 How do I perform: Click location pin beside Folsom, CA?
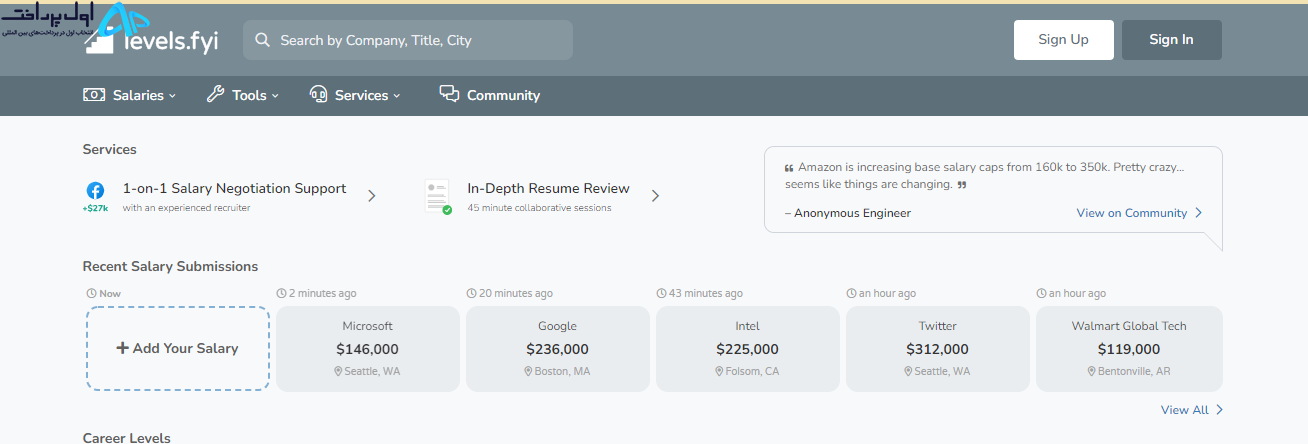pos(719,371)
